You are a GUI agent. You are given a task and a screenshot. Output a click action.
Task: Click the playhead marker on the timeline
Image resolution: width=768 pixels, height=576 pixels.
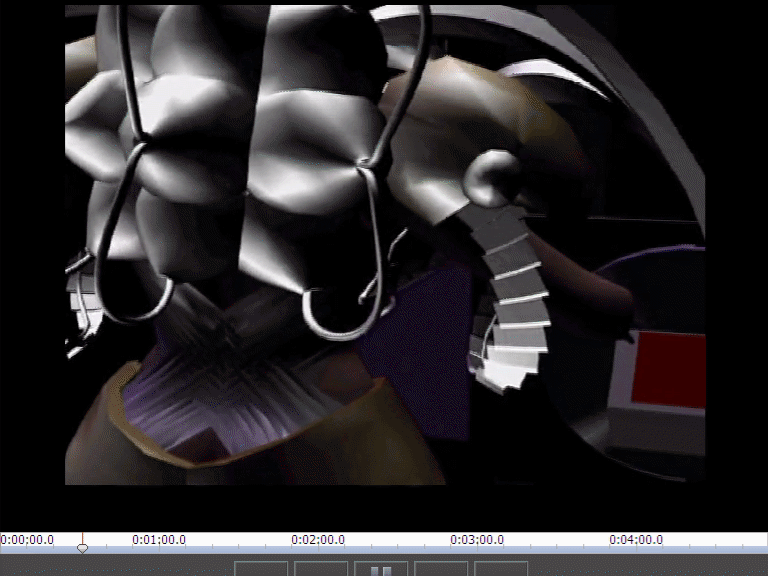(82, 548)
